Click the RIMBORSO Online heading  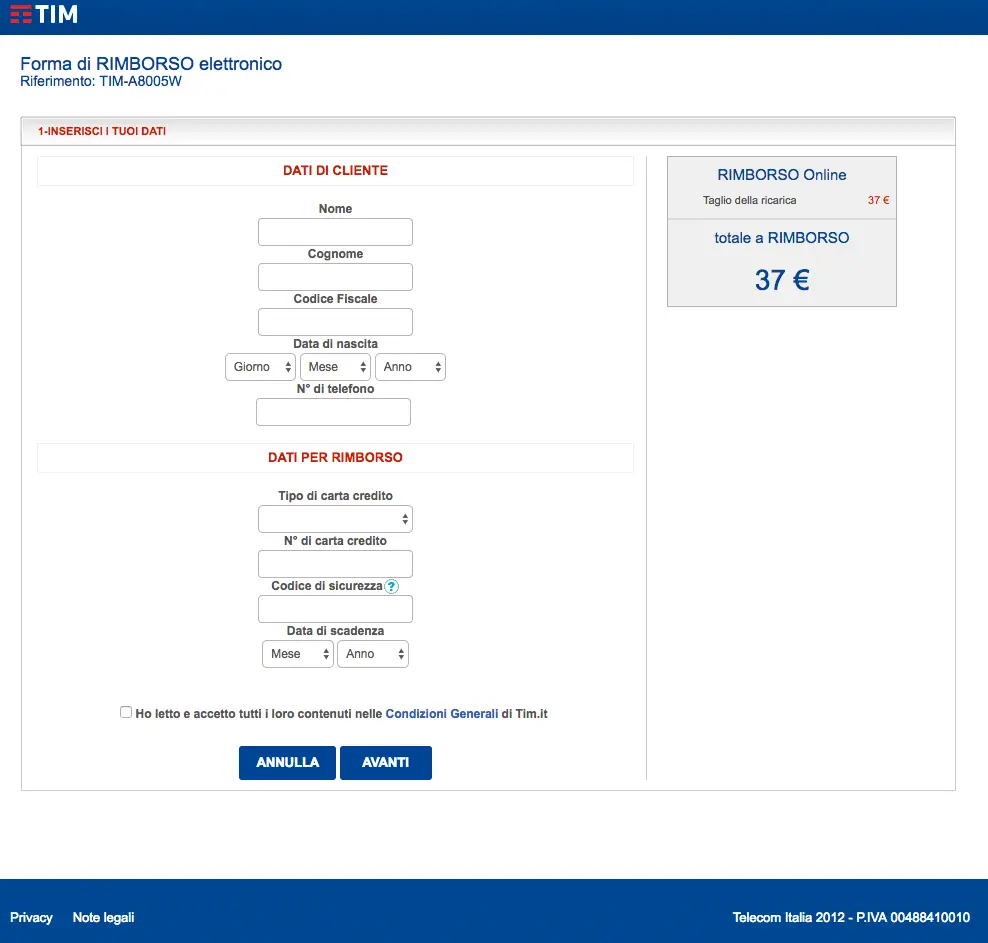(x=781, y=174)
